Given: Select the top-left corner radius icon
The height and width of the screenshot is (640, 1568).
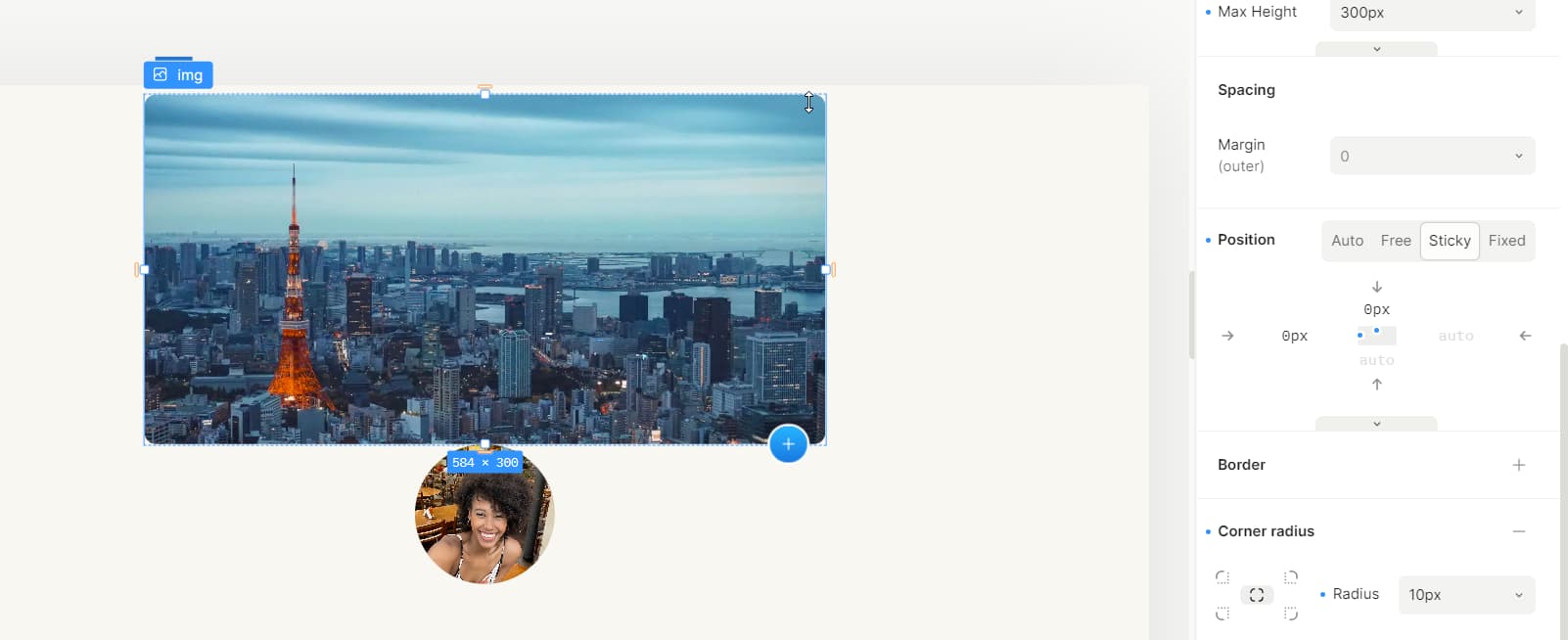Looking at the screenshot, I should 1222,577.
